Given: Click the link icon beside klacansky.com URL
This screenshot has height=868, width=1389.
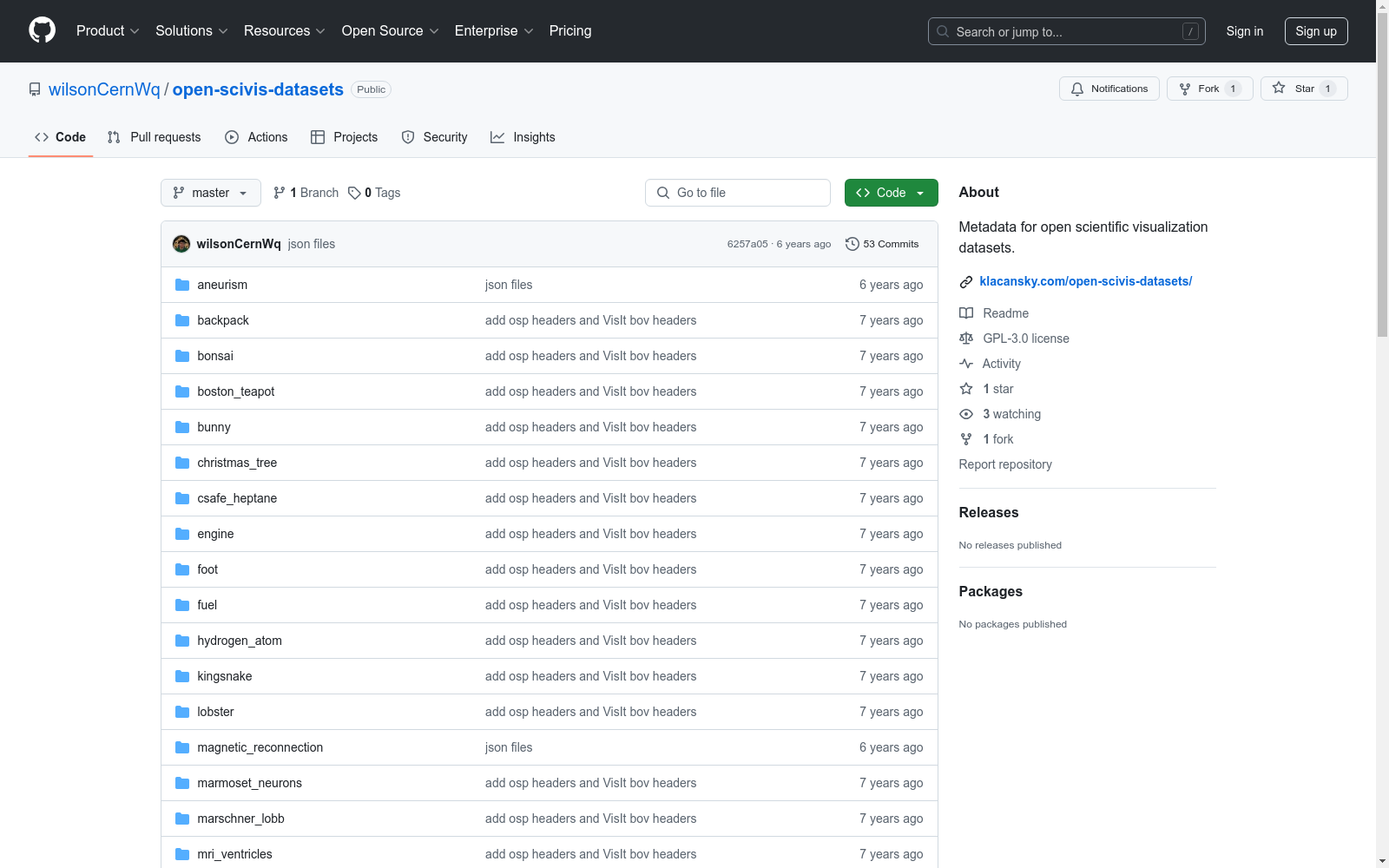Looking at the screenshot, I should point(966,282).
